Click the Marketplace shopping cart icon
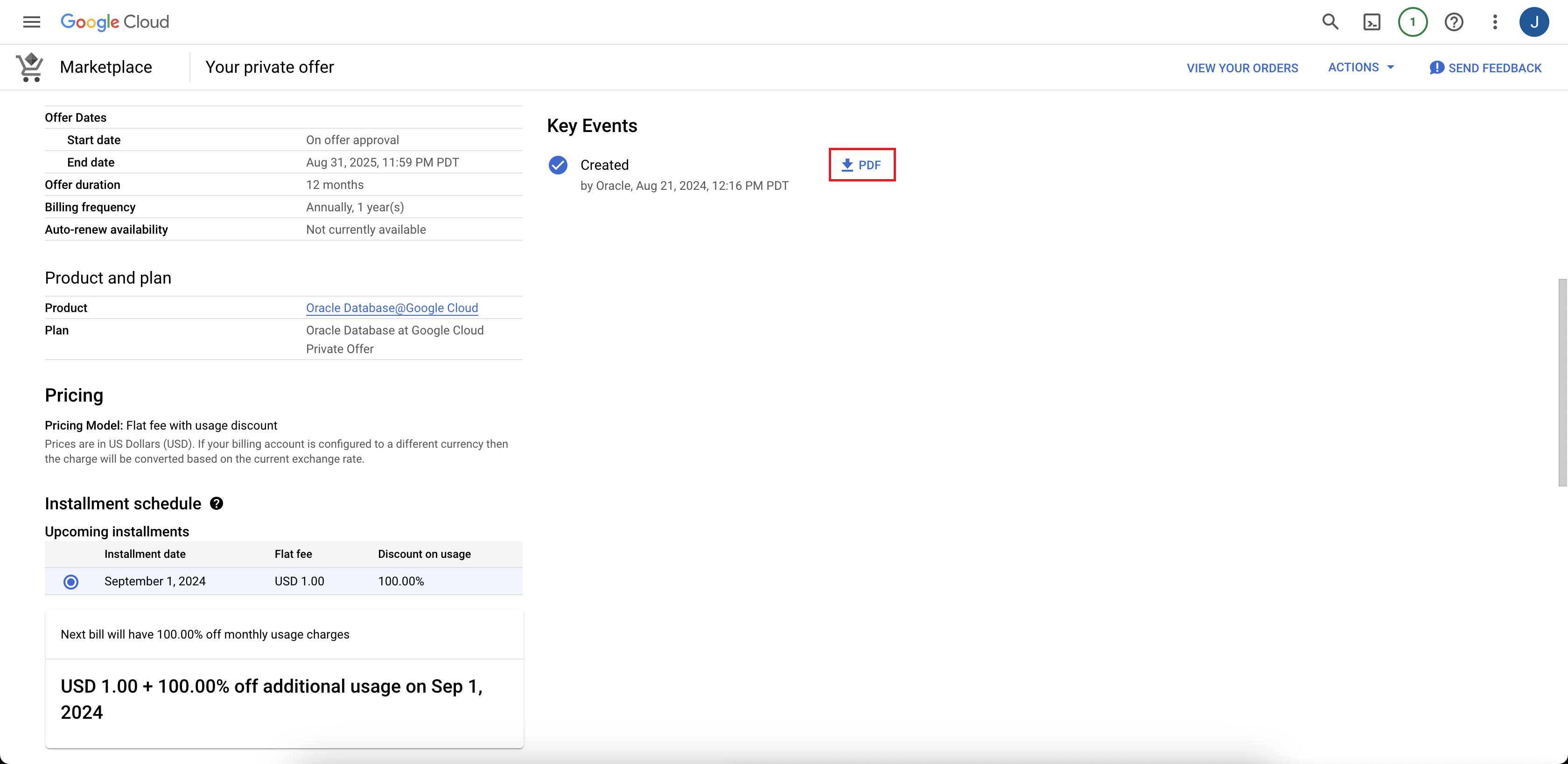 (29, 67)
